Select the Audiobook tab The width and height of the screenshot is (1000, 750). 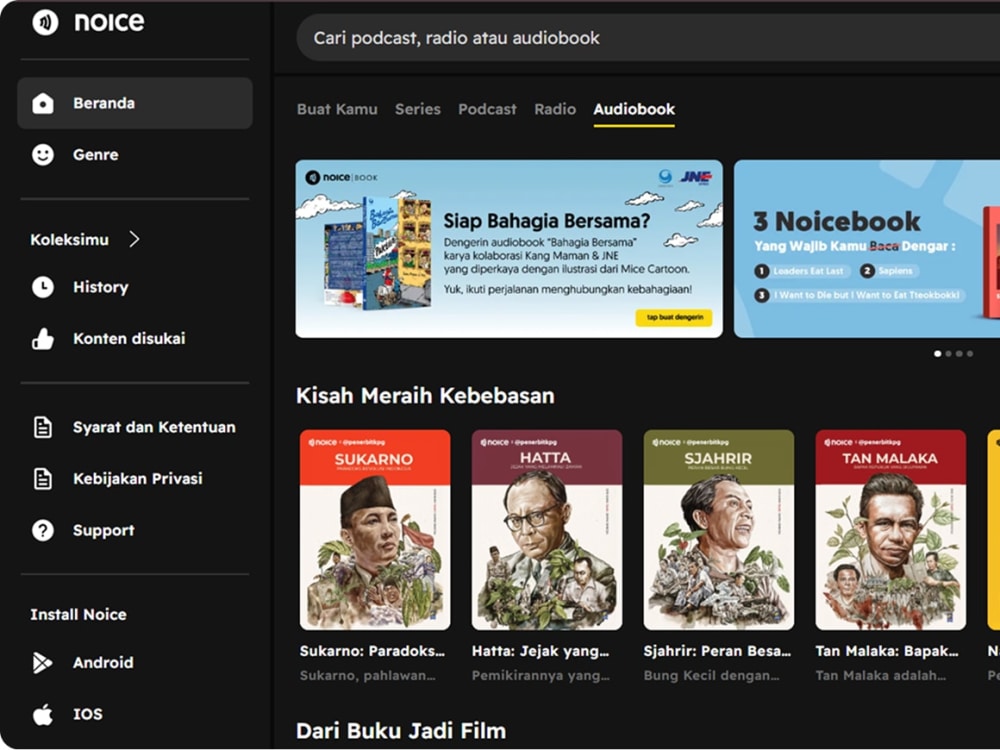click(x=634, y=109)
